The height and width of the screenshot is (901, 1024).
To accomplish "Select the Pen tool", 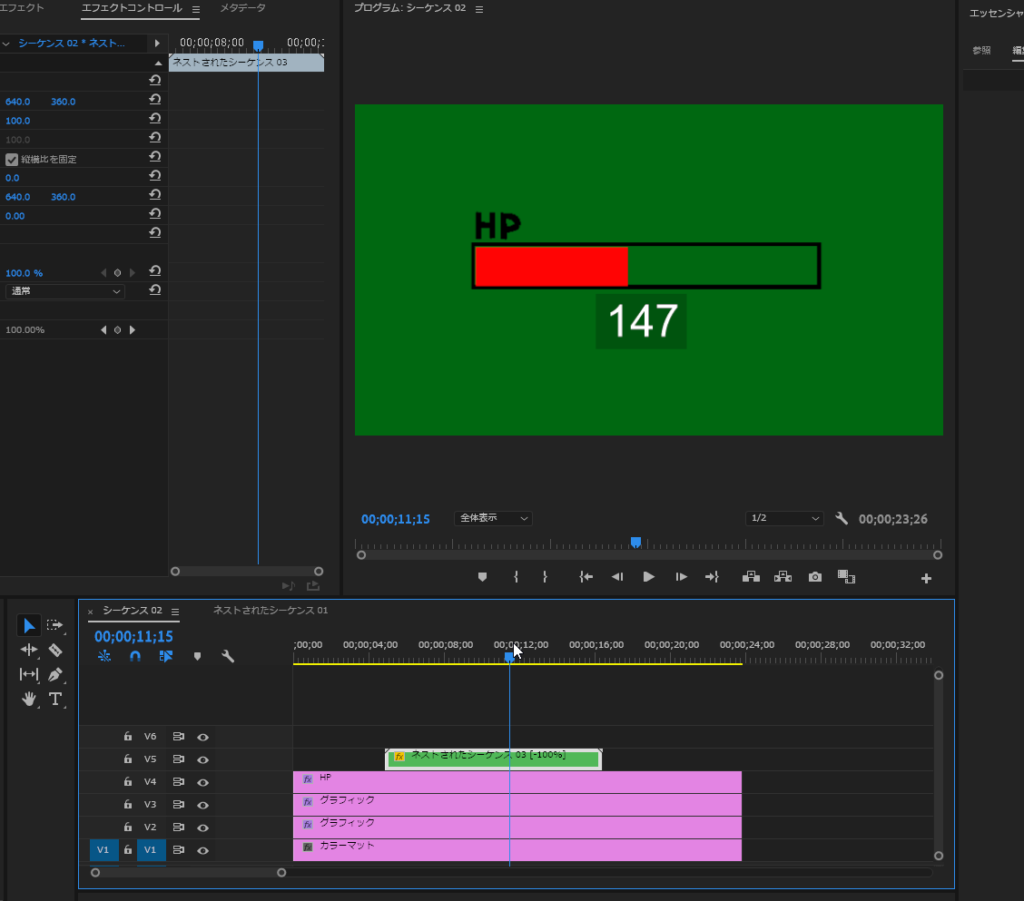I will tap(55, 674).
